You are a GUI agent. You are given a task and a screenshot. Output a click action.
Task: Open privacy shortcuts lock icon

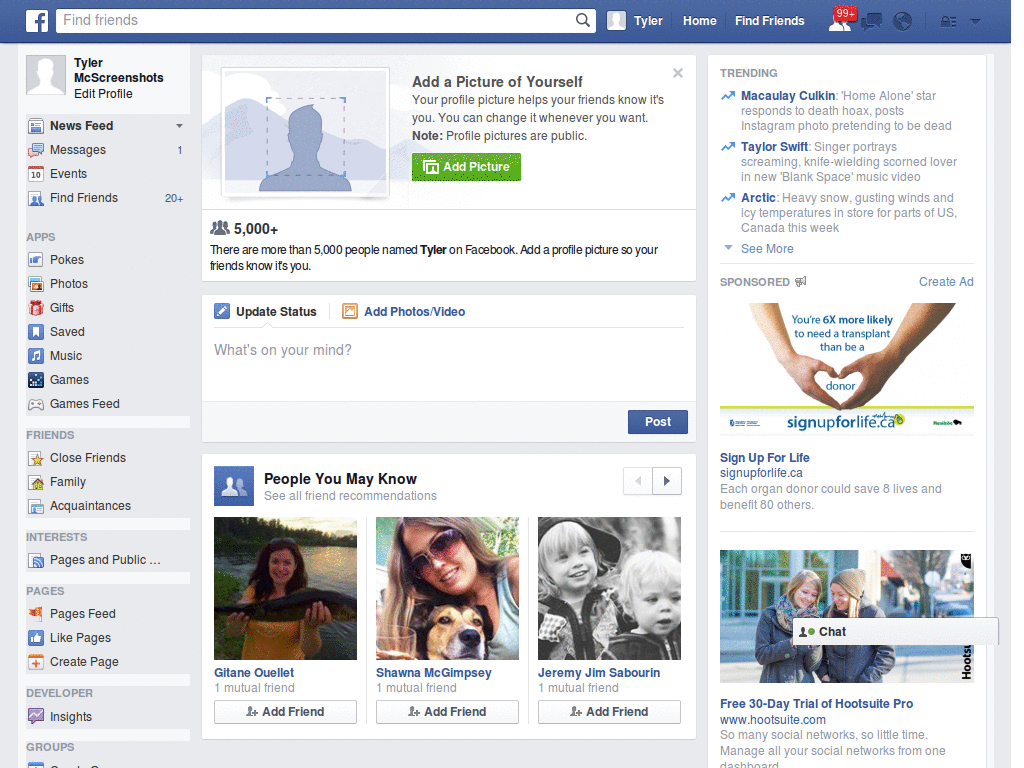click(948, 22)
